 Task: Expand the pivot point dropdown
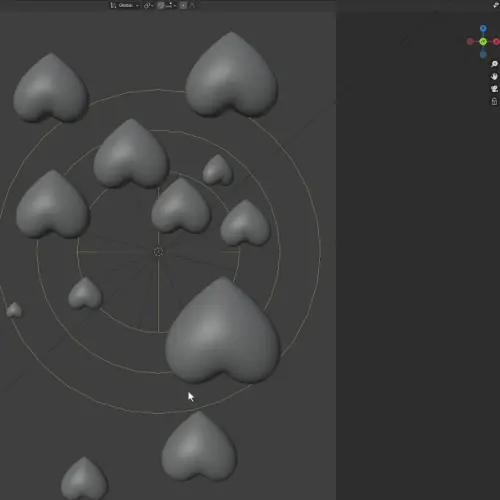point(149,5)
